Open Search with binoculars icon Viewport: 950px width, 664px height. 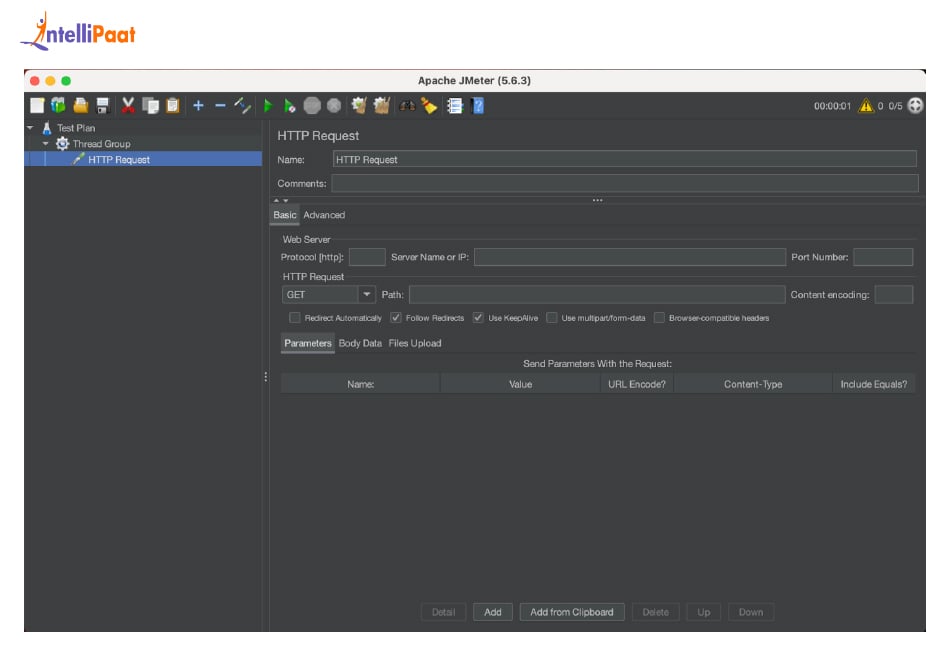(407, 105)
